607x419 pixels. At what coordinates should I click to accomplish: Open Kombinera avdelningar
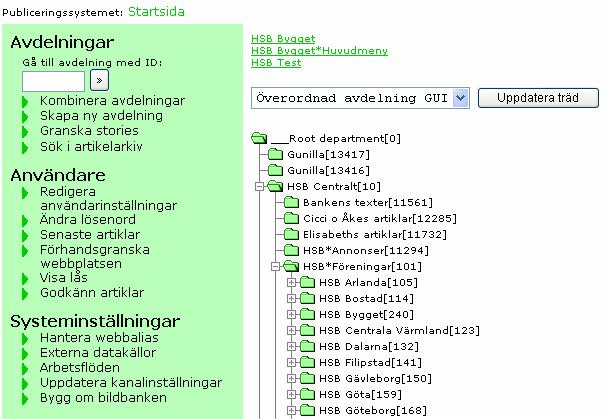point(113,101)
